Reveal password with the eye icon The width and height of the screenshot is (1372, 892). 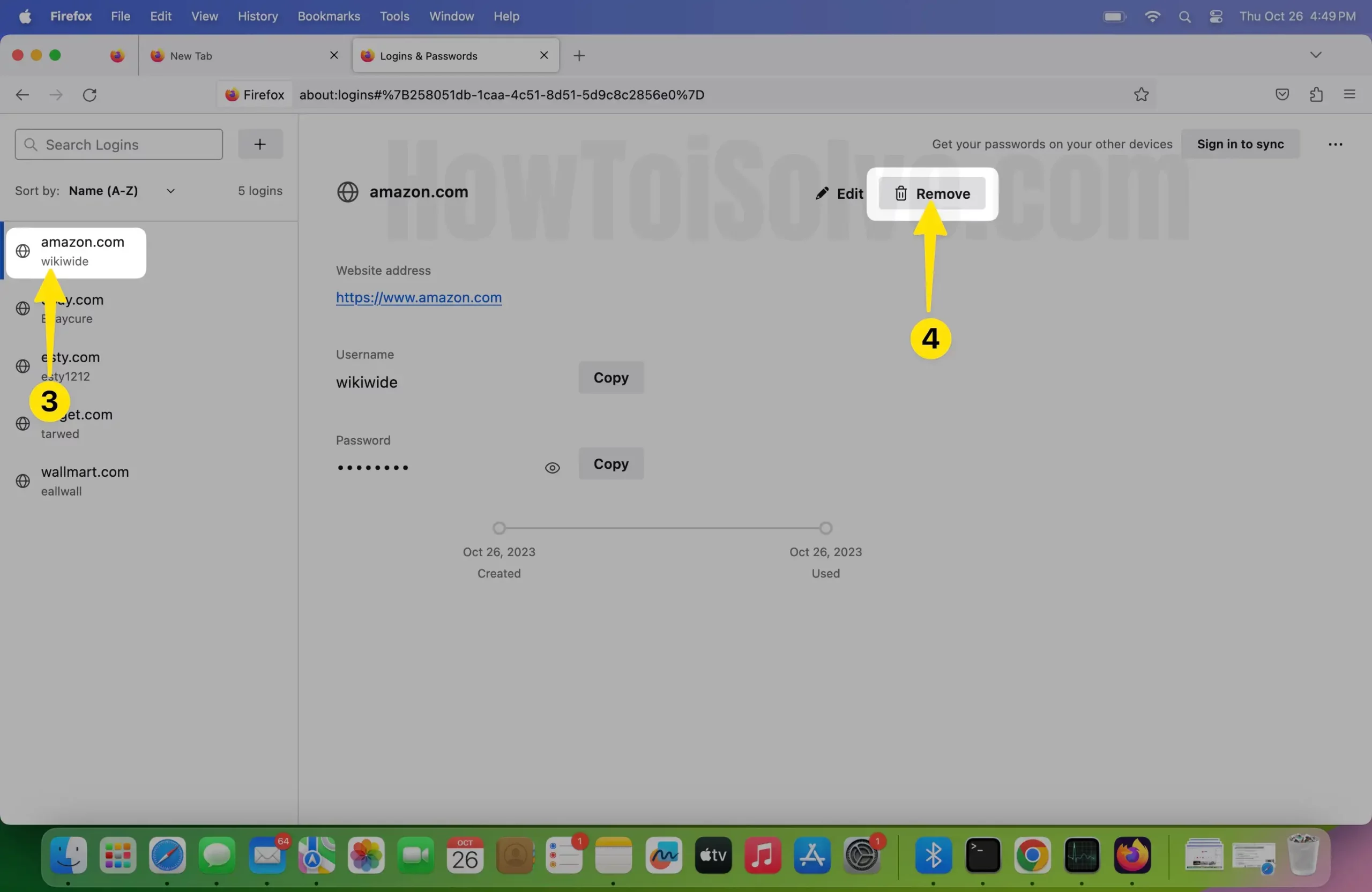tap(552, 468)
